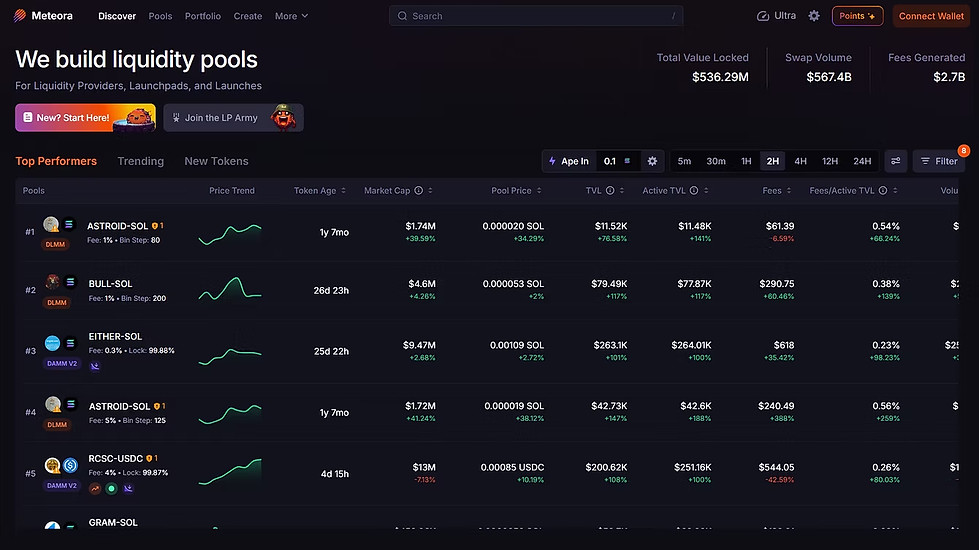Sort by Pool Price column
The image size is (979, 550).
point(516,190)
